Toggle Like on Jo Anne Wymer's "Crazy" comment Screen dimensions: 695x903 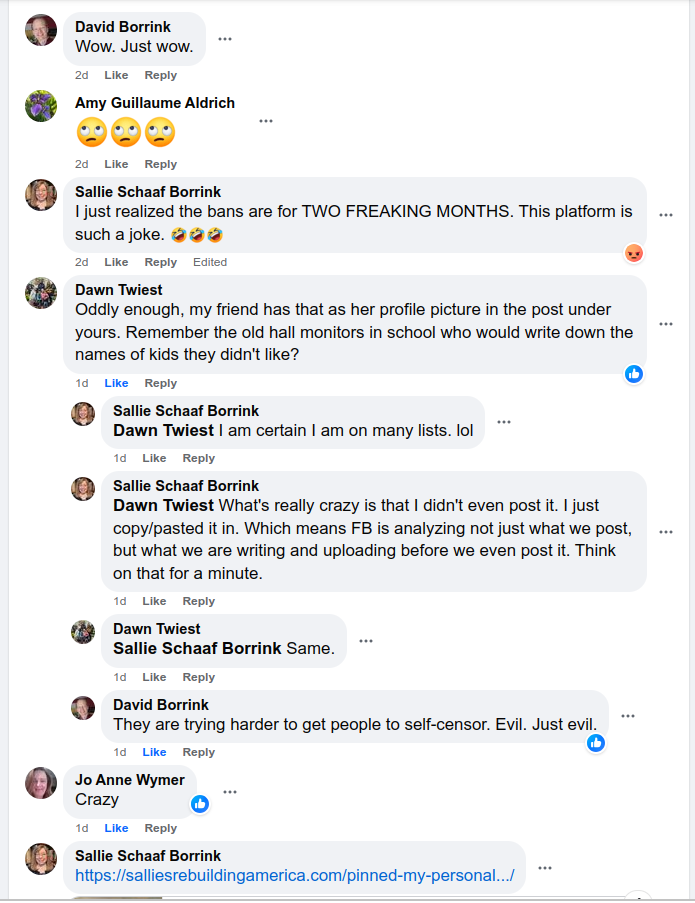pos(116,828)
